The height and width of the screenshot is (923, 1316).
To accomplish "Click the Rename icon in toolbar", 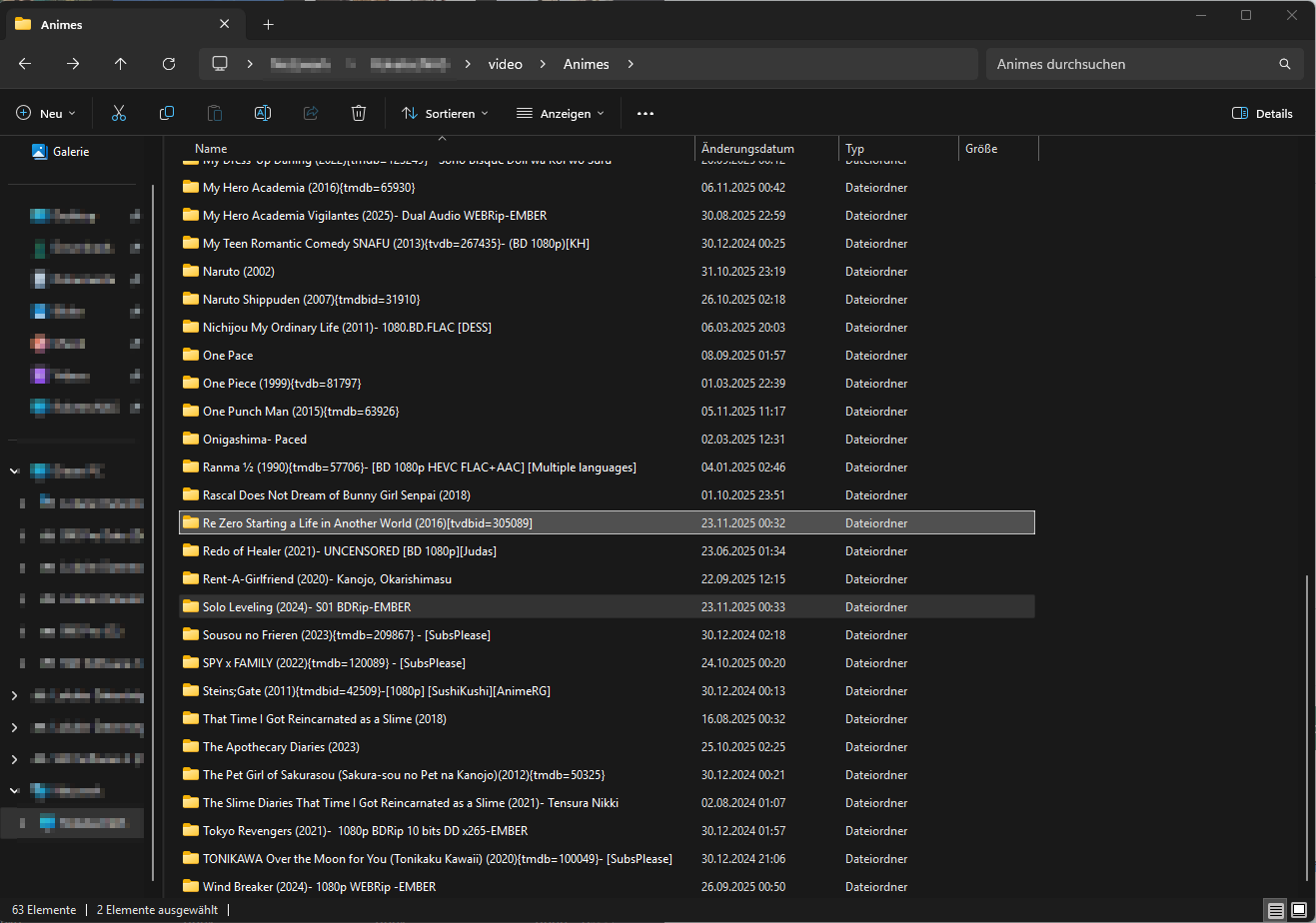I will pyautogui.click(x=263, y=114).
